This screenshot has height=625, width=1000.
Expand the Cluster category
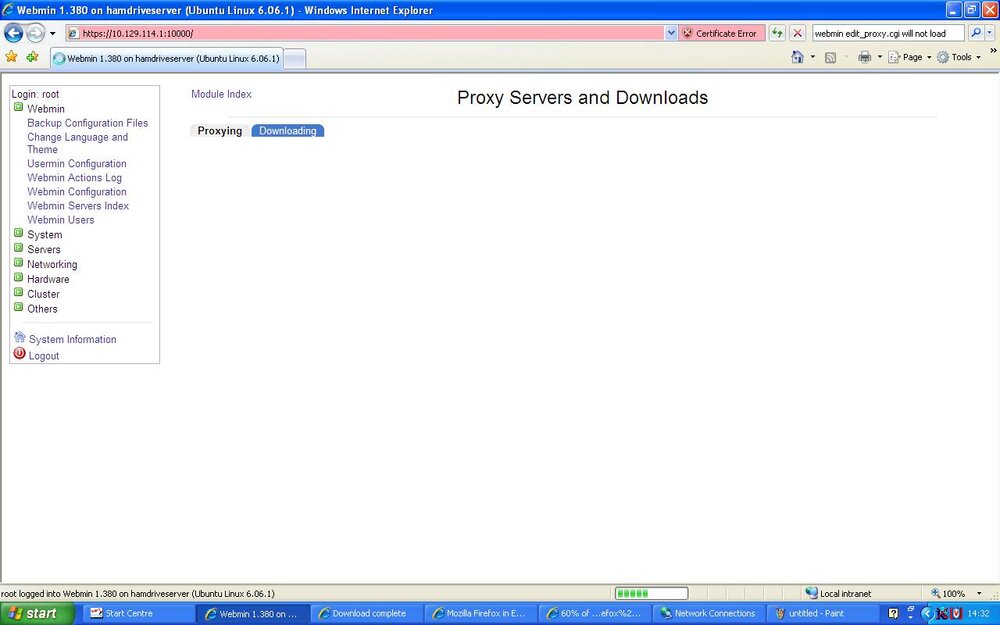coord(18,292)
